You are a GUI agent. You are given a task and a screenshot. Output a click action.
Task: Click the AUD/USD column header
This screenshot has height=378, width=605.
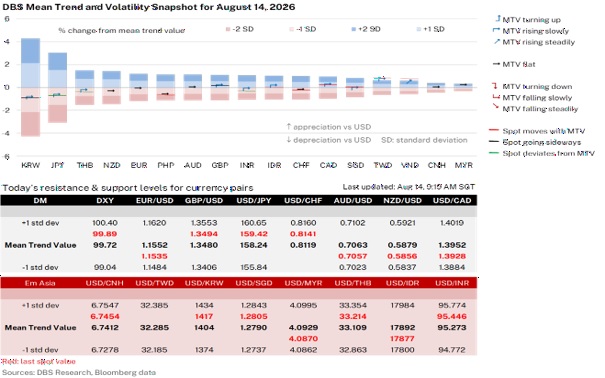pyautogui.click(x=353, y=201)
